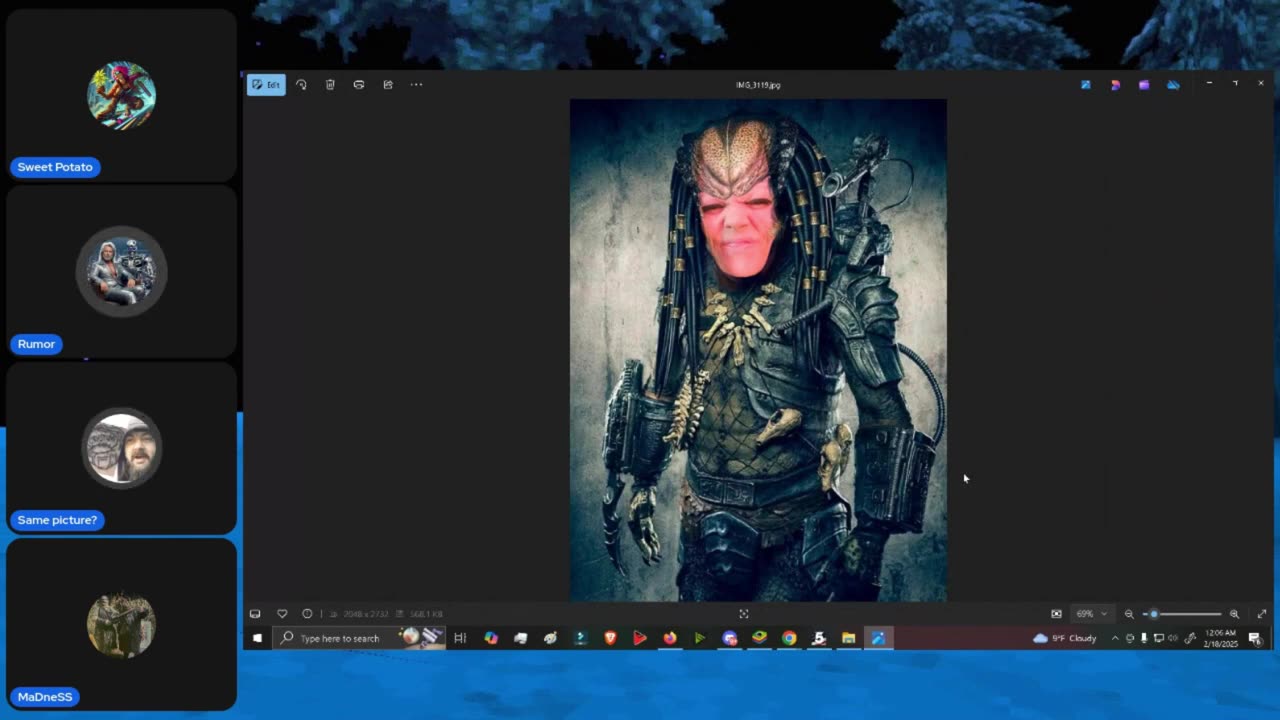This screenshot has width=1280, height=720.
Task: Launch Firefox from the taskbar
Action: pyautogui.click(x=670, y=638)
